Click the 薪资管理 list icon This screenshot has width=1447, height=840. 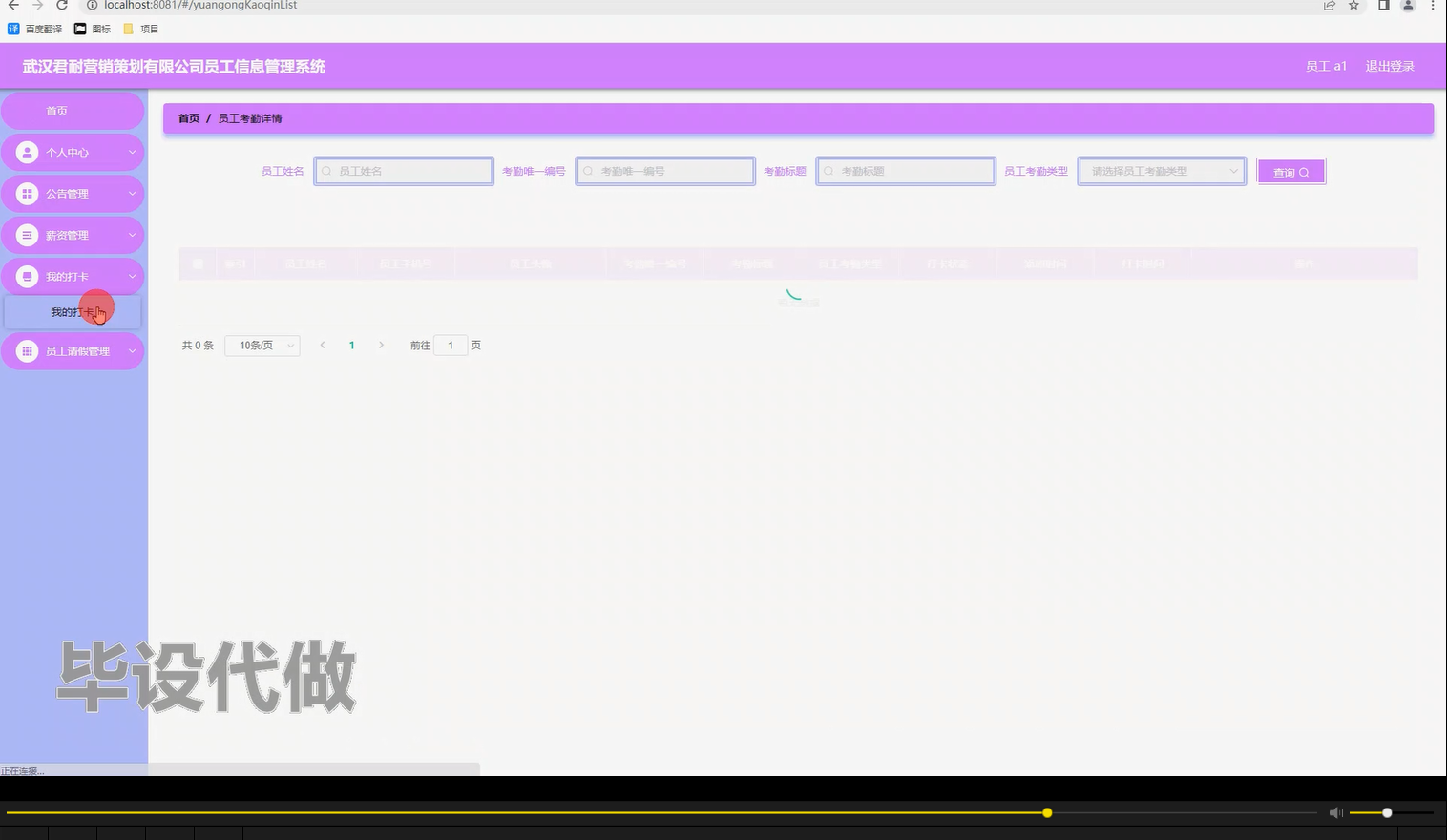(x=26, y=234)
